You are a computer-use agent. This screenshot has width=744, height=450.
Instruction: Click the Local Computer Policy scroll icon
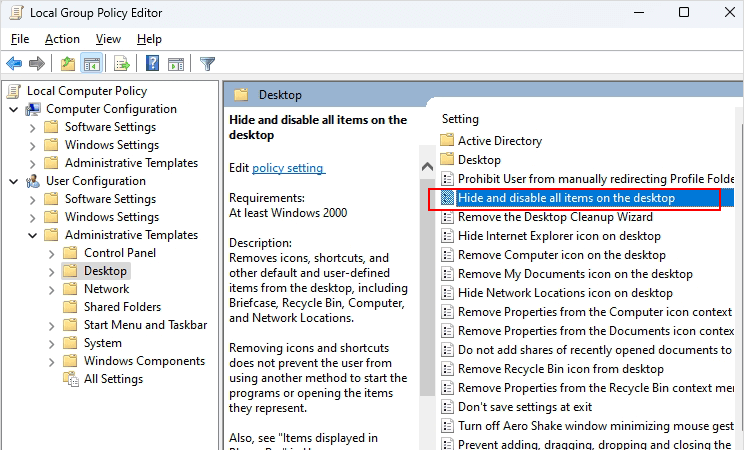[x=14, y=91]
